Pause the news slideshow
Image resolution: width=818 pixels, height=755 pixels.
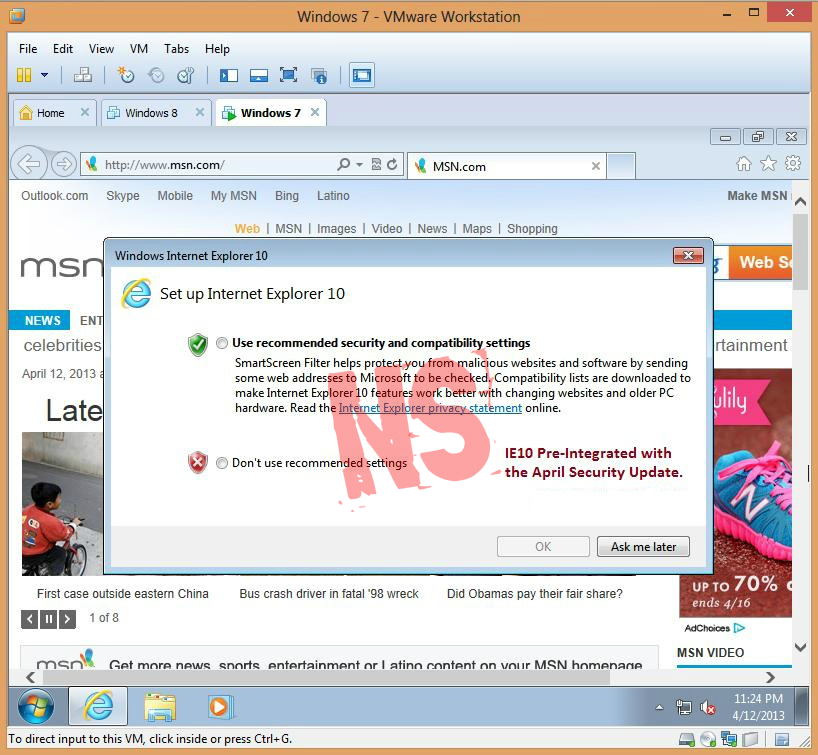pyautogui.click(x=49, y=619)
